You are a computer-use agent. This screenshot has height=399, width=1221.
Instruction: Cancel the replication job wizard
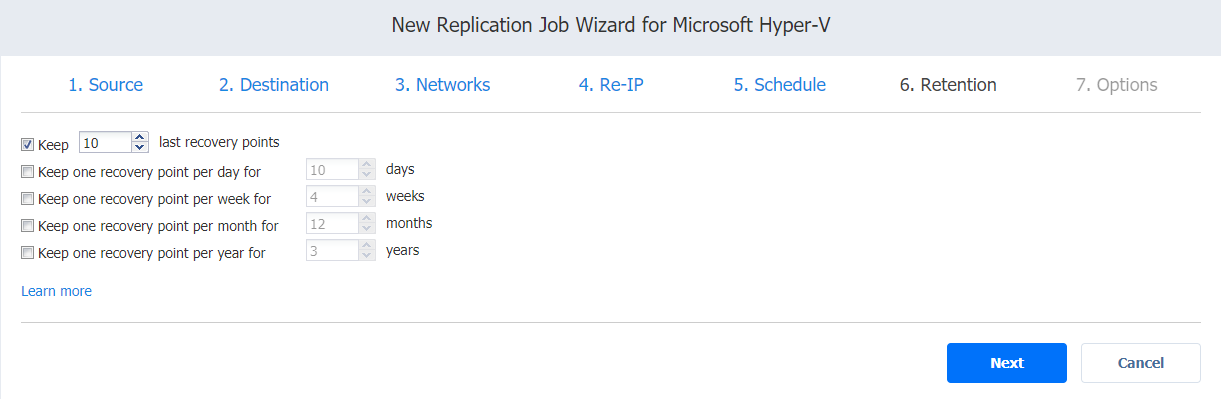coord(1141,363)
